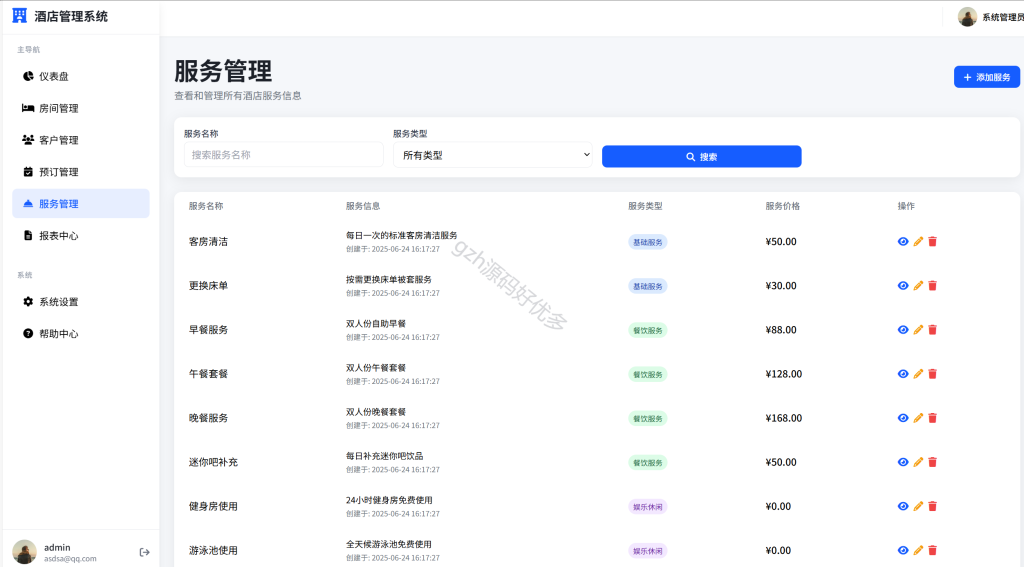Click the 添加服务 button

[987, 77]
